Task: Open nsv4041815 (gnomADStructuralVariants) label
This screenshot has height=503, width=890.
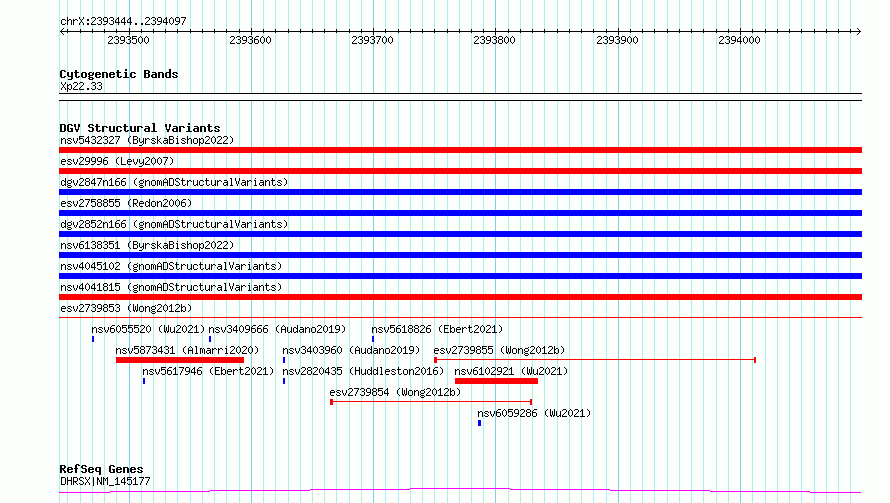Action: tap(171, 287)
